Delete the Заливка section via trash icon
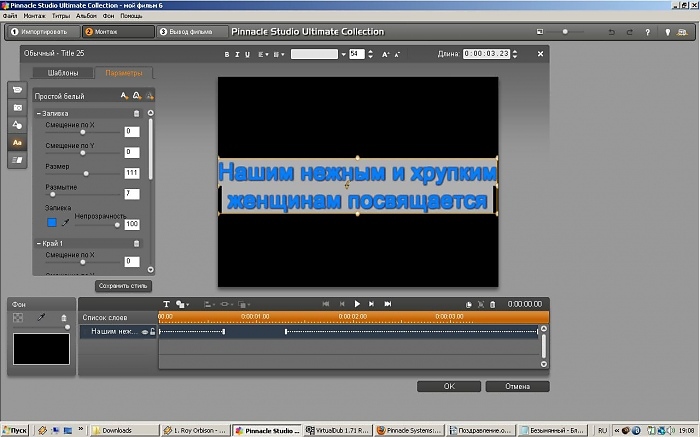Viewport: 700px width, 437px height. (x=137, y=113)
